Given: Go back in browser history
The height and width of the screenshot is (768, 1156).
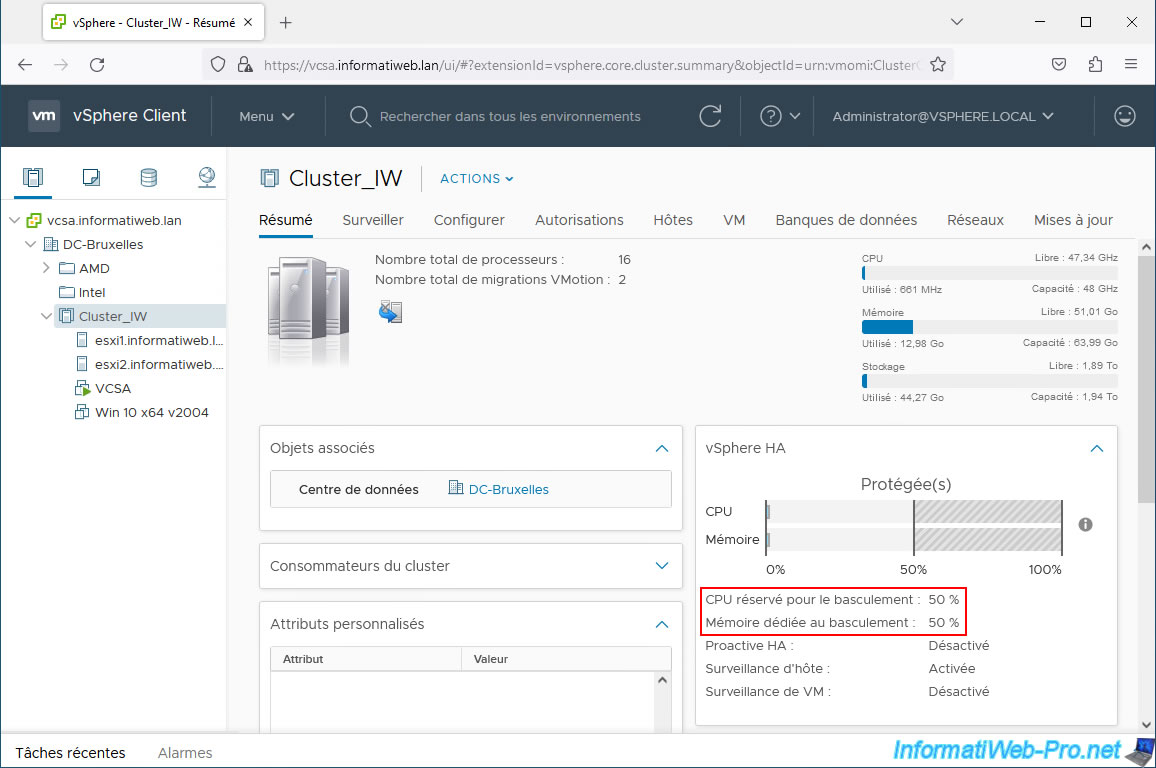Looking at the screenshot, I should (25, 65).
